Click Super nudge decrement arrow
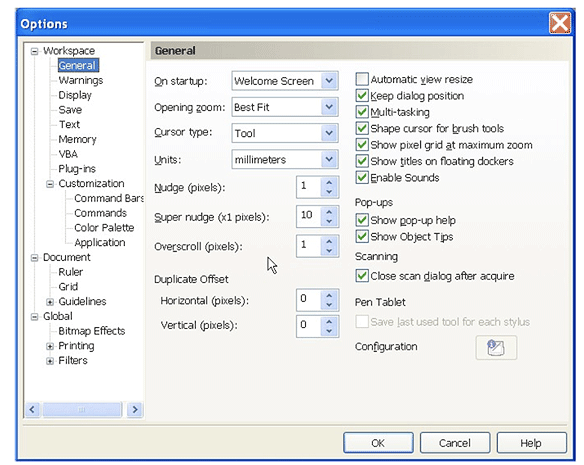Viewport: 584px width, 465px height. pos(329,221)
